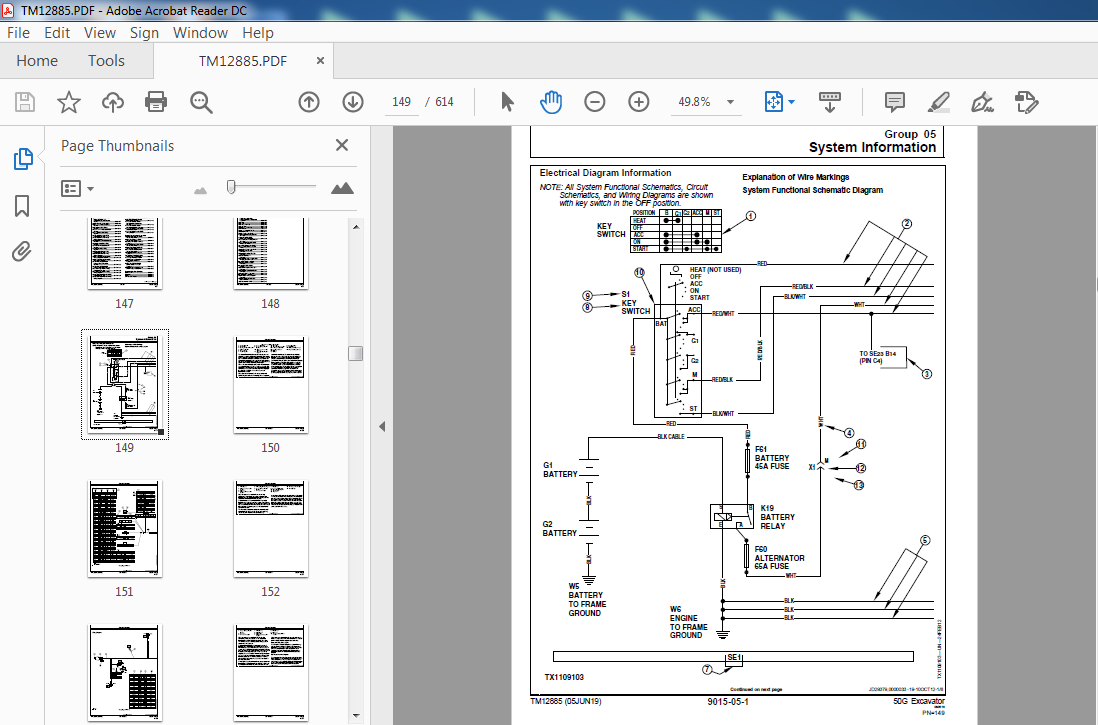The width and height of the screenshot is (1098, 725).
Task: Select page 152 thumbnail
Action: [x=271, y=529]
